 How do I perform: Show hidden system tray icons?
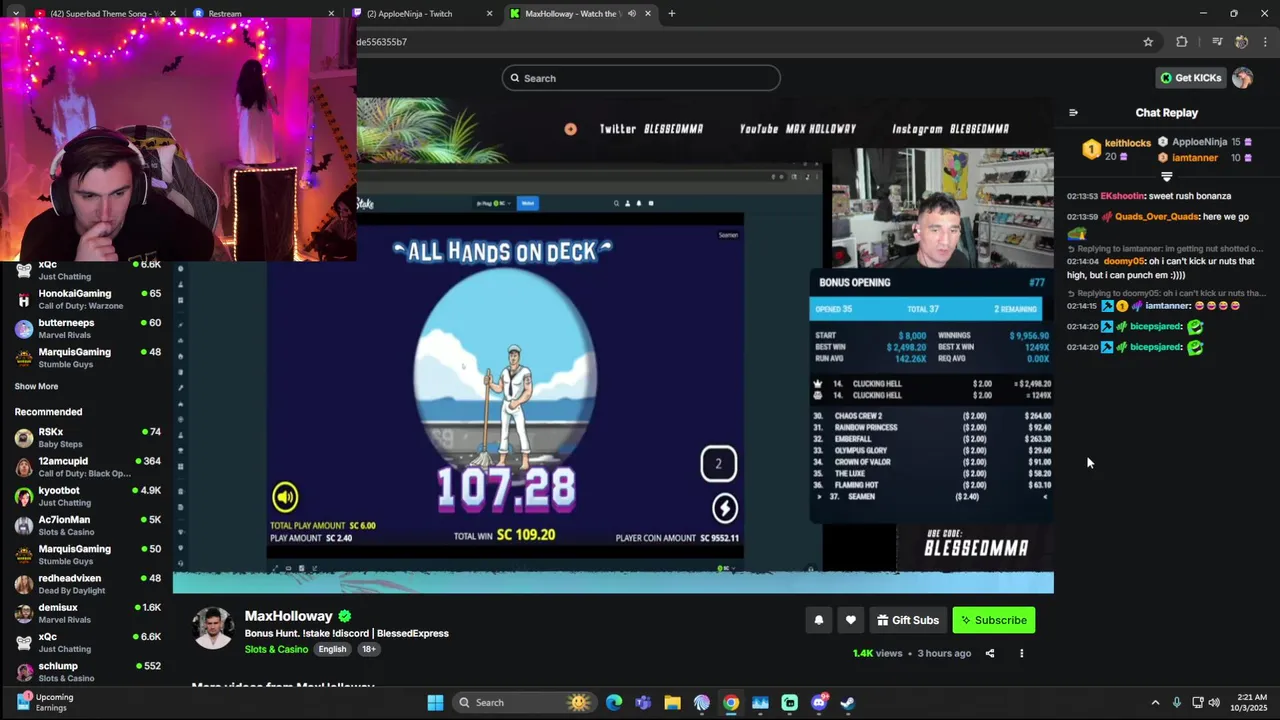1155,702
